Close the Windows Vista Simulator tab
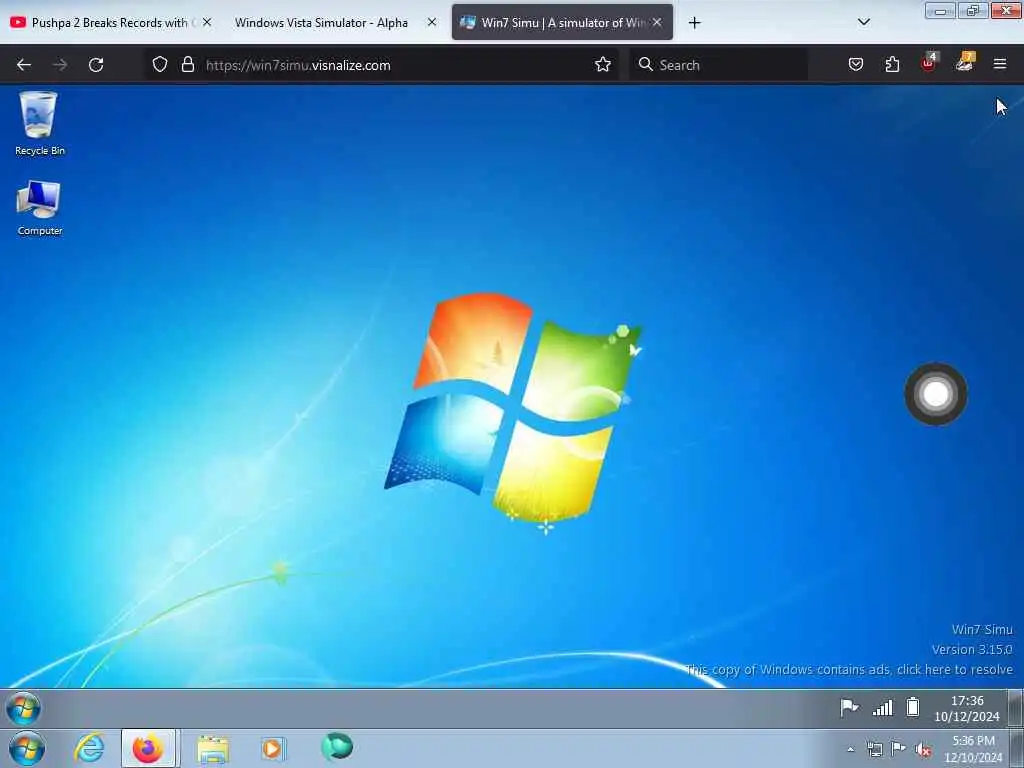1024x768 pixels. tap(432, 22)
